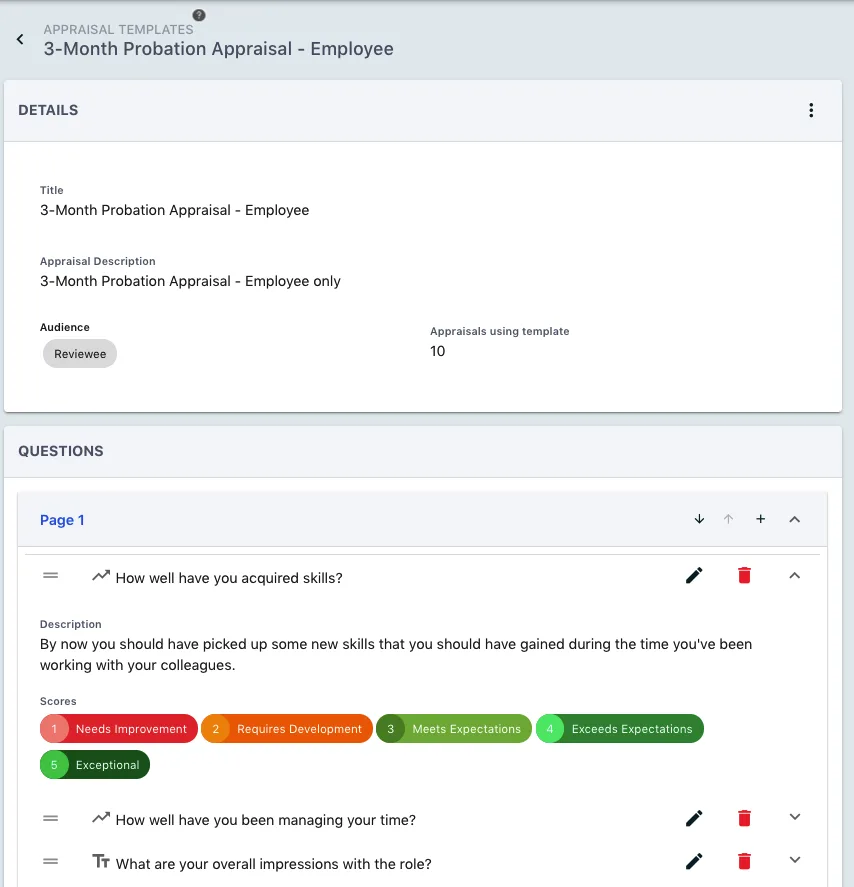Viewport: 854px width, 887px height.
Task: Click the score icon beside managing your time
Action: tap(101, 818)
